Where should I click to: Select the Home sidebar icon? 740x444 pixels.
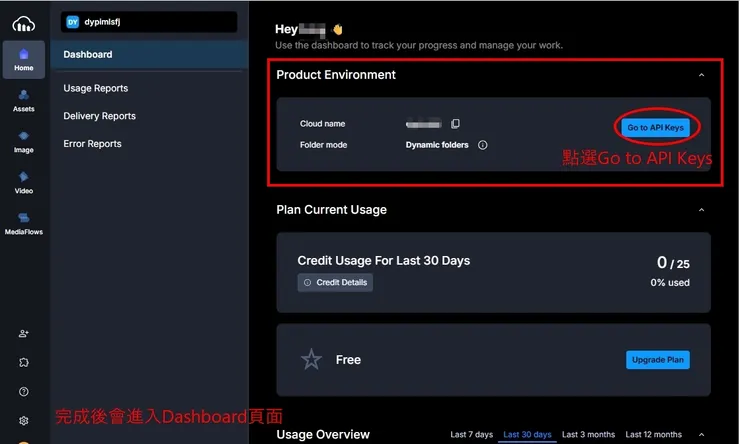24,59
